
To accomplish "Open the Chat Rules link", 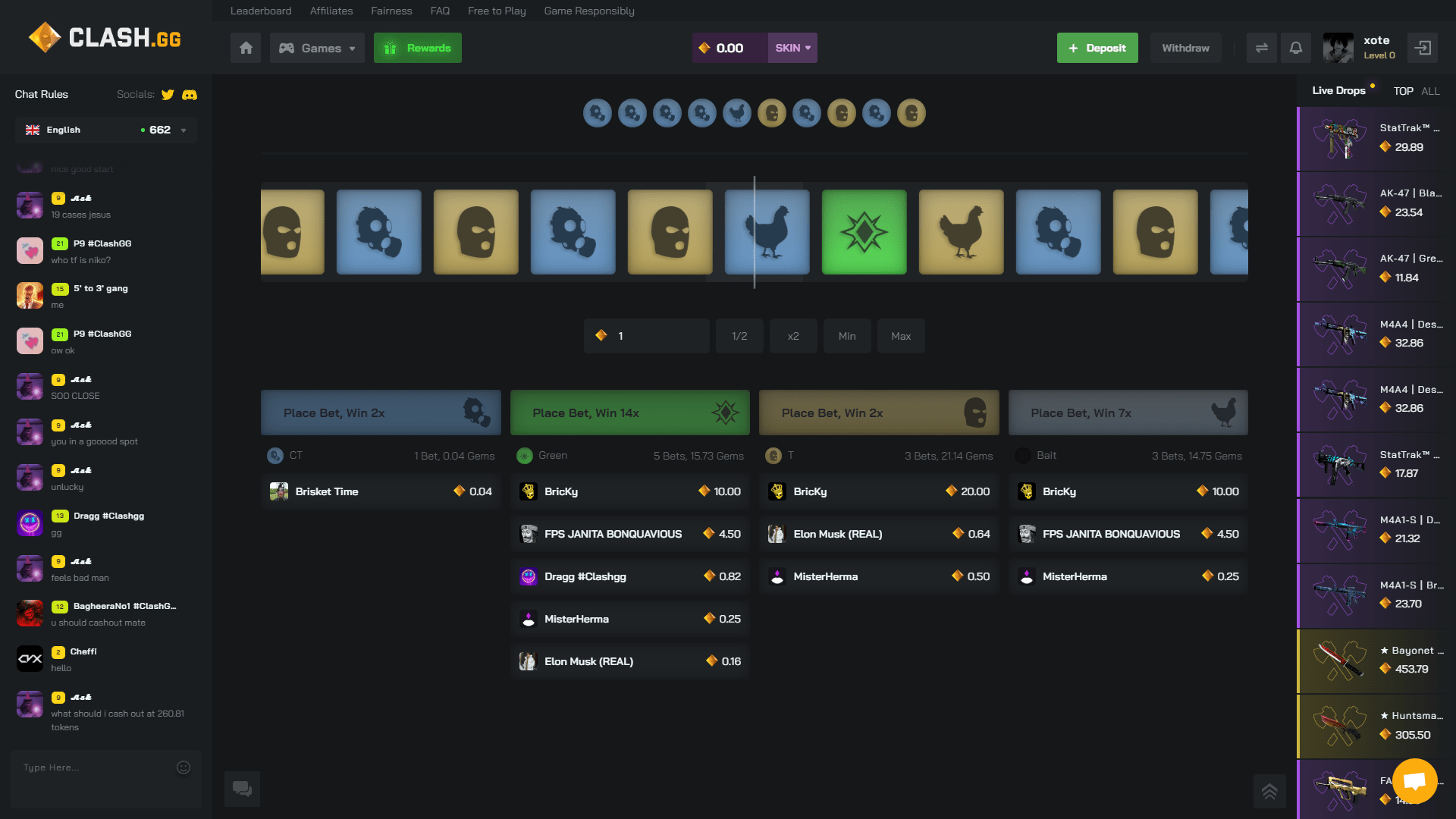I will (x=42, y=94).
